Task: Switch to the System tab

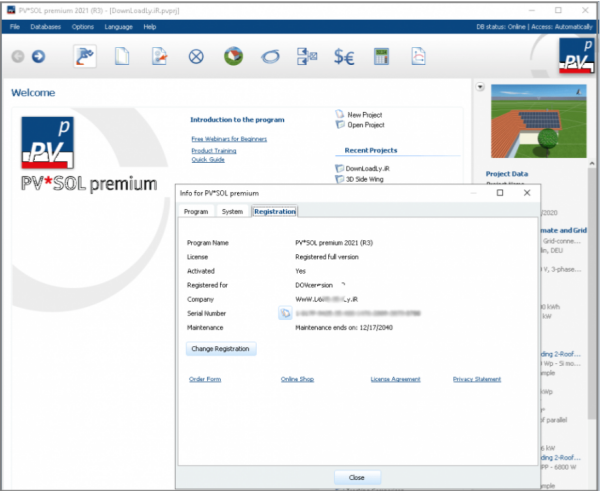Action: pyautogui.click(x=232, y=212)
